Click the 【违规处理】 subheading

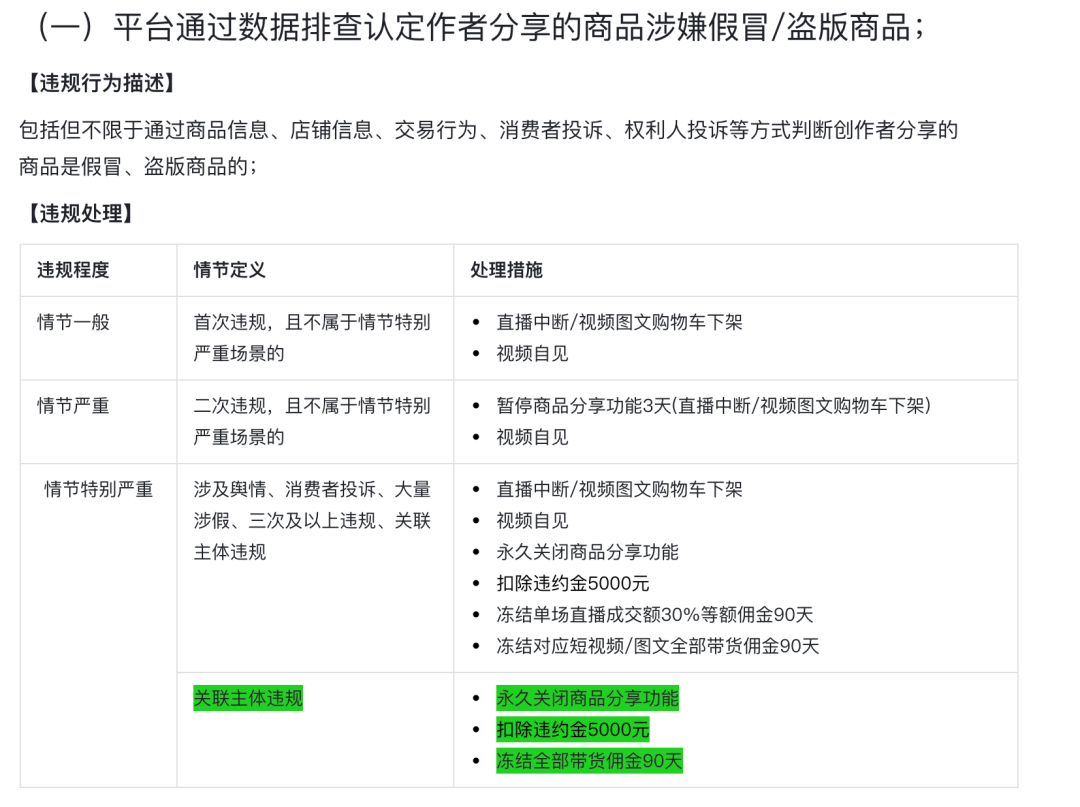coord(77,213)
